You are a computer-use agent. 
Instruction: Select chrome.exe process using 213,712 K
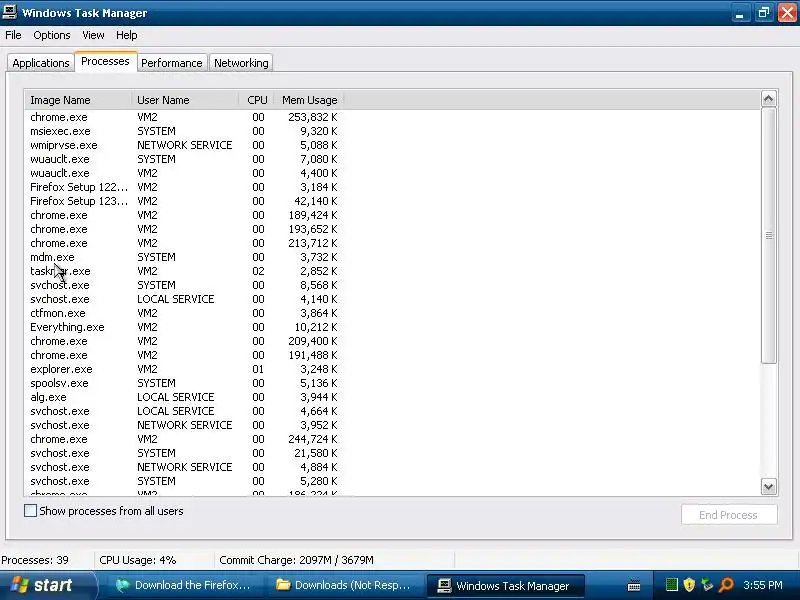click(184, 243)
